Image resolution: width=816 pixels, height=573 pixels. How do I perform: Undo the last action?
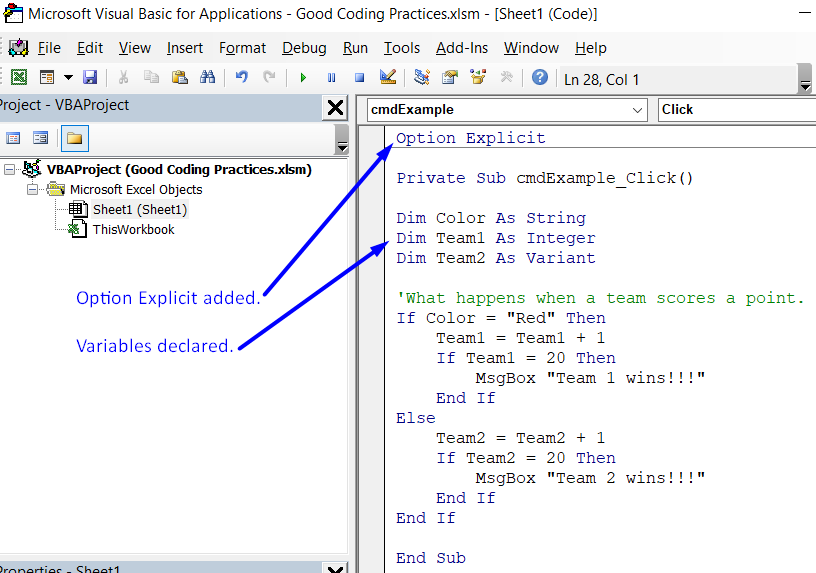pos(241,78)
